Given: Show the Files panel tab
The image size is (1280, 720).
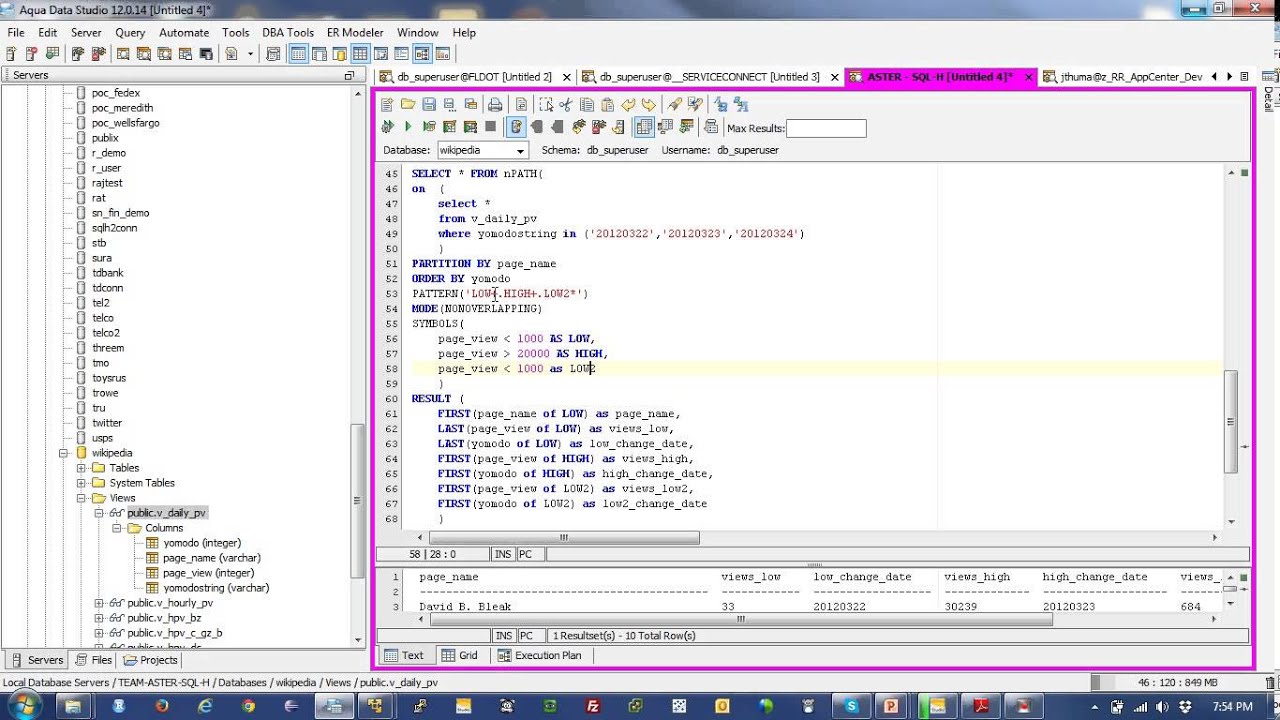Looking at the screenshot, I should [93, 660].
